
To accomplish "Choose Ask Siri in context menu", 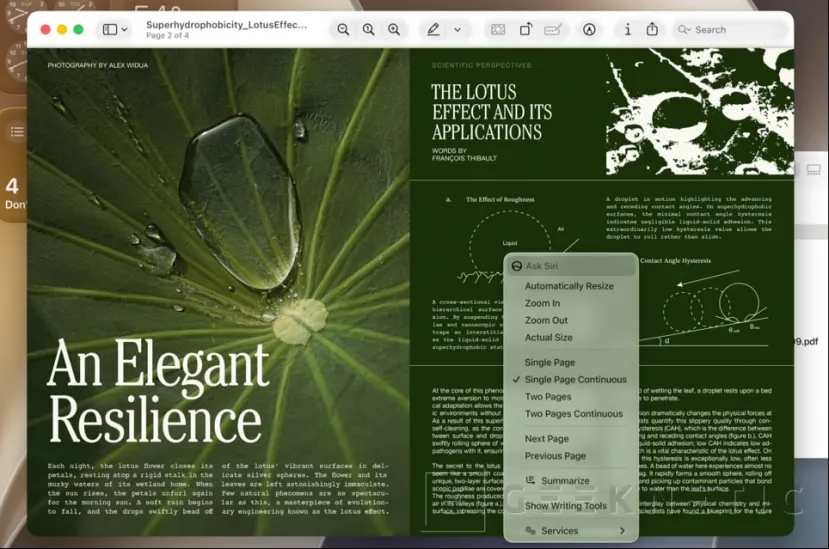I will click(x=571, y=266).
